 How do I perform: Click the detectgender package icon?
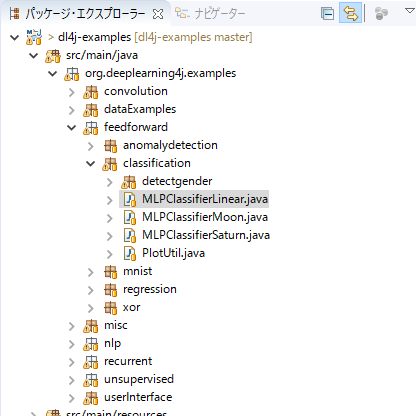coord(129,182)
